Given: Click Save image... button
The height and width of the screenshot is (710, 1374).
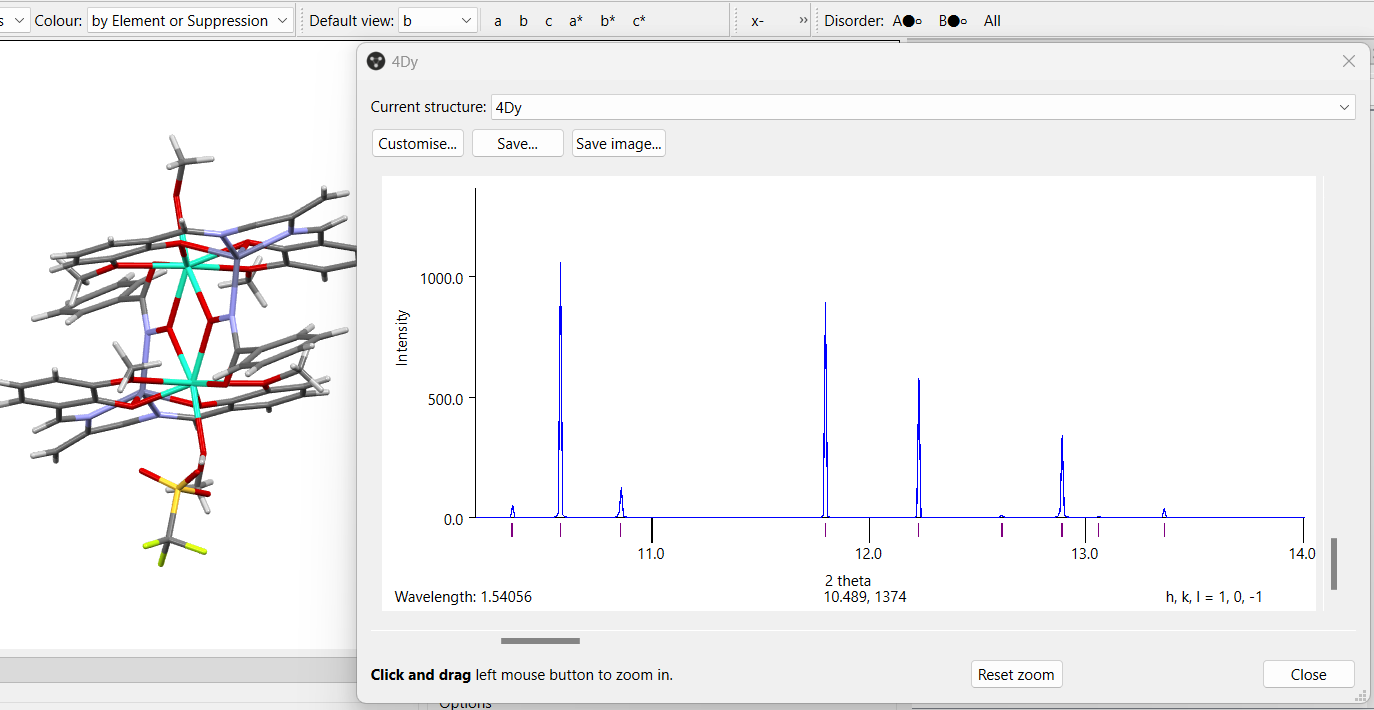Looking at the screenshot, I should coord(618,144).
